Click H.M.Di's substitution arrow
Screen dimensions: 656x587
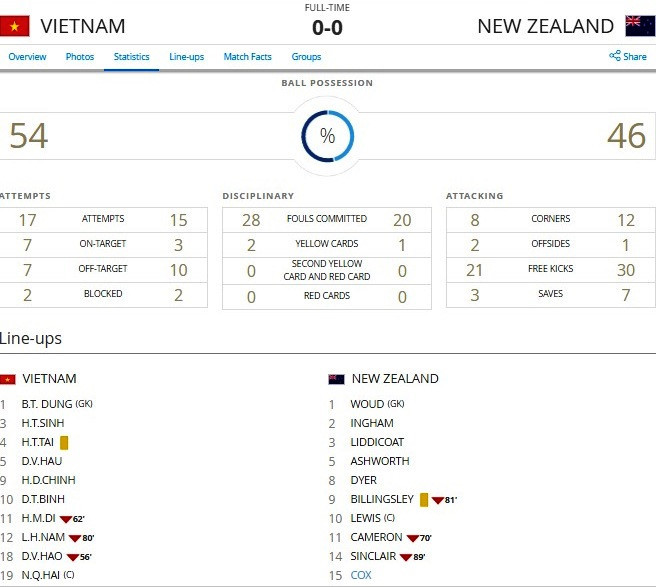click(x=65, y=518)
